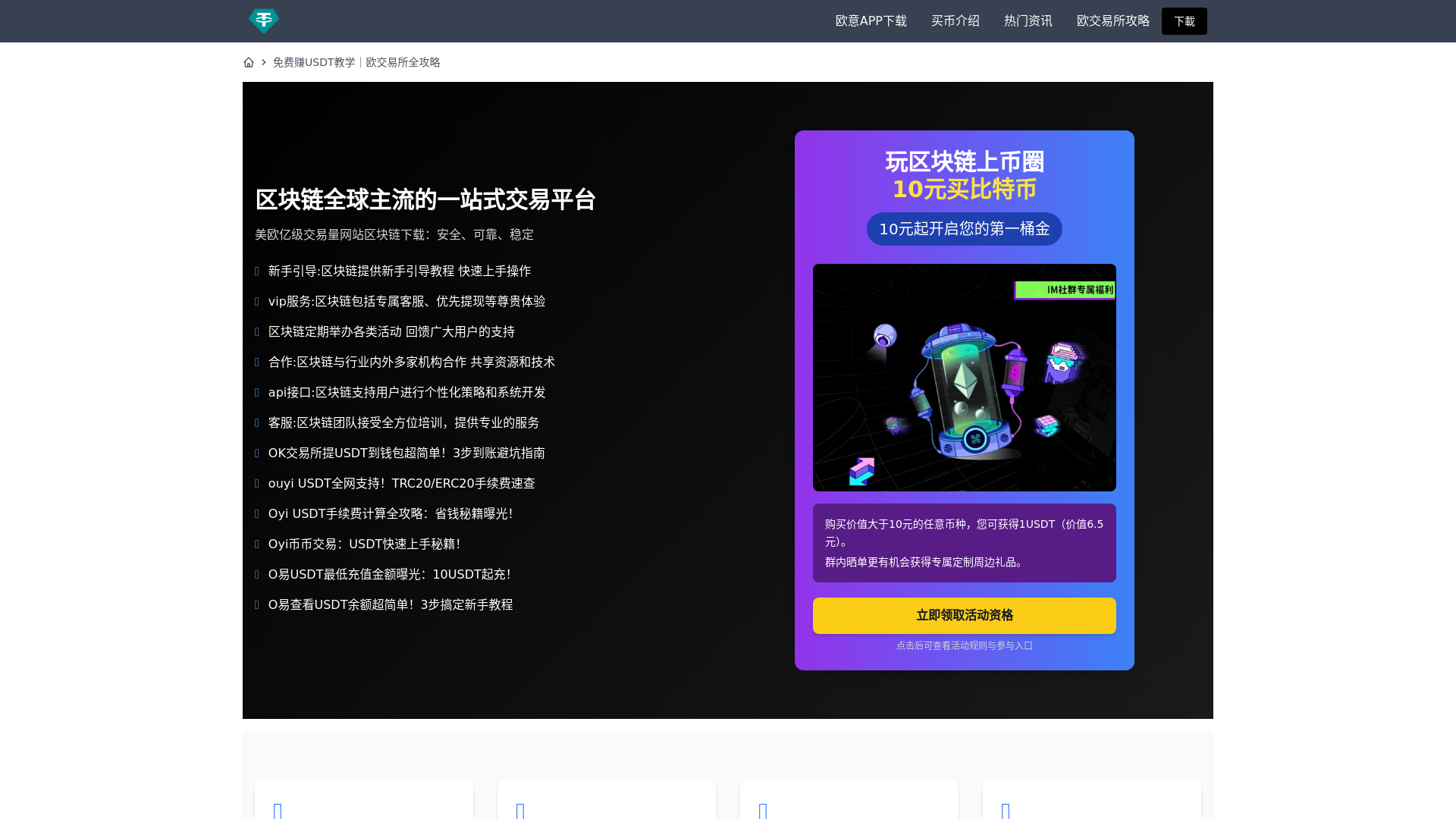Viewport: 1456px width, 819px height.
Task: Click note 点击后可查看活动规则与参与入口
Action: click(965, 646)
